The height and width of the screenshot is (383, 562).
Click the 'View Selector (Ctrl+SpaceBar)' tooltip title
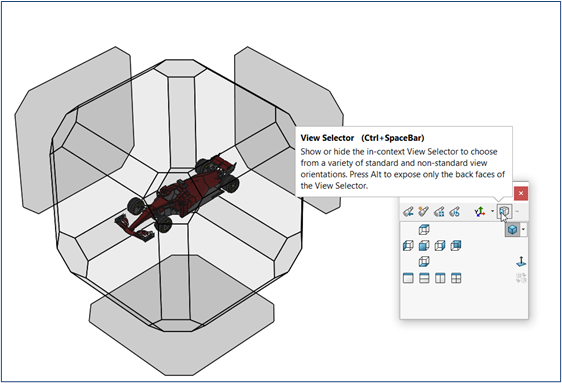click(362, 138)
